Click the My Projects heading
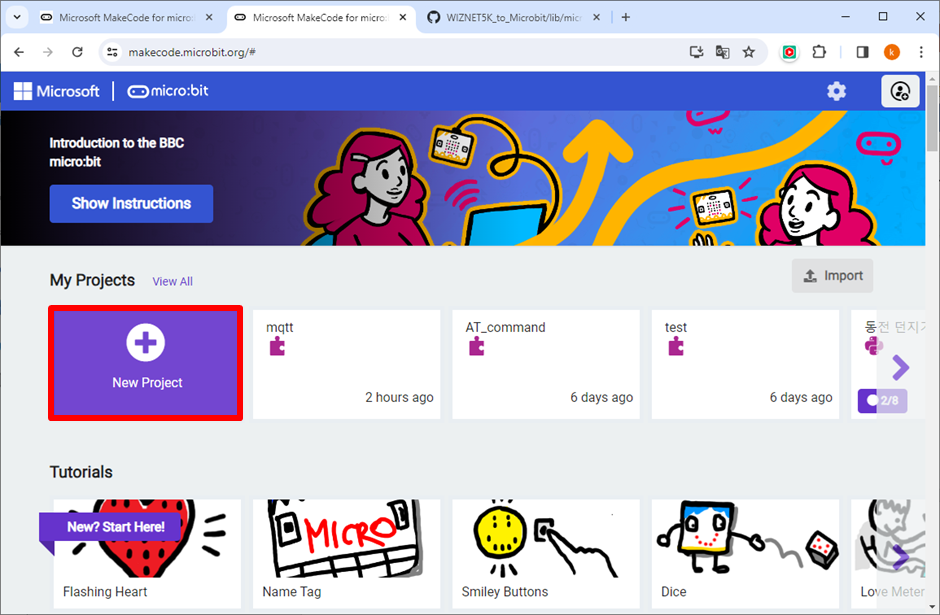 (92, 281)
